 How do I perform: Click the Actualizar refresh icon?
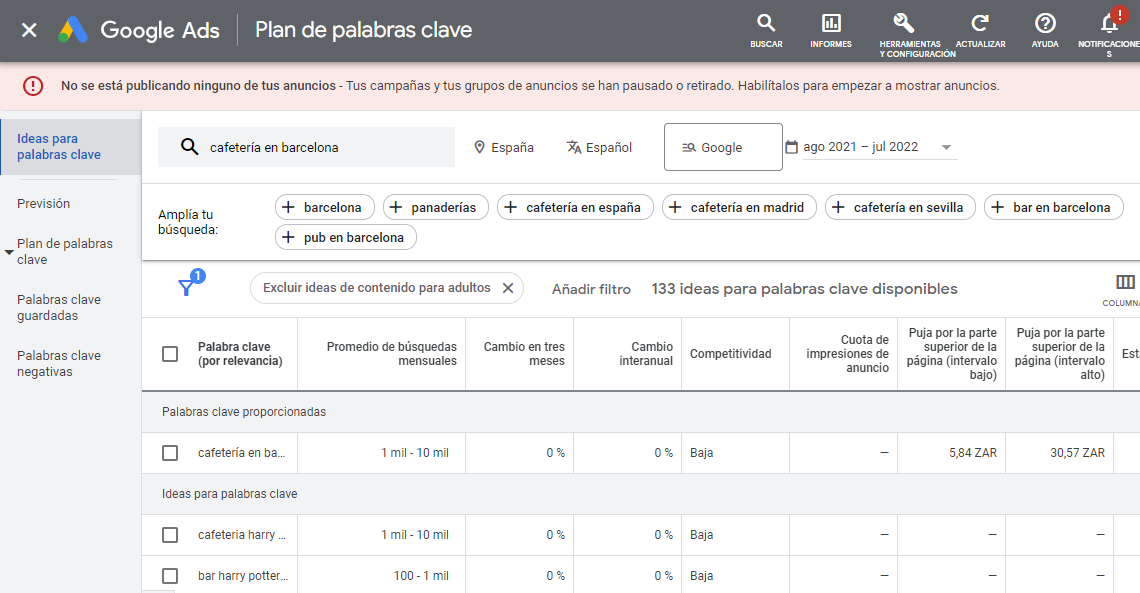pos(980,24)
